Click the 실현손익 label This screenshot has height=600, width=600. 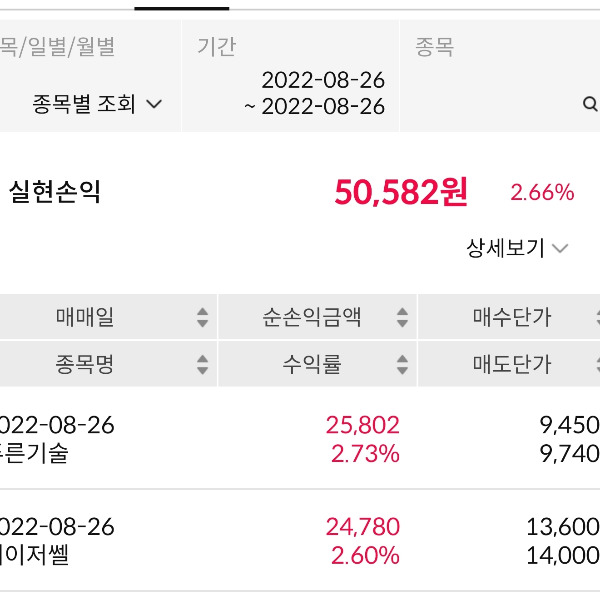click(x=55, y=192)
